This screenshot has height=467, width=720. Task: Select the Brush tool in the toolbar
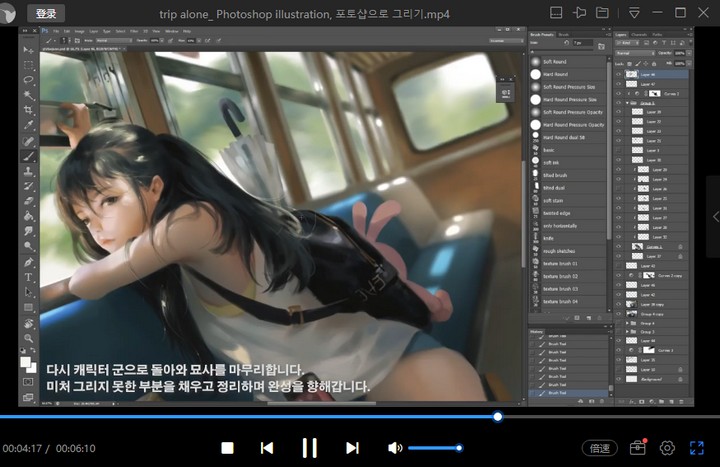(x=28, y=156)
